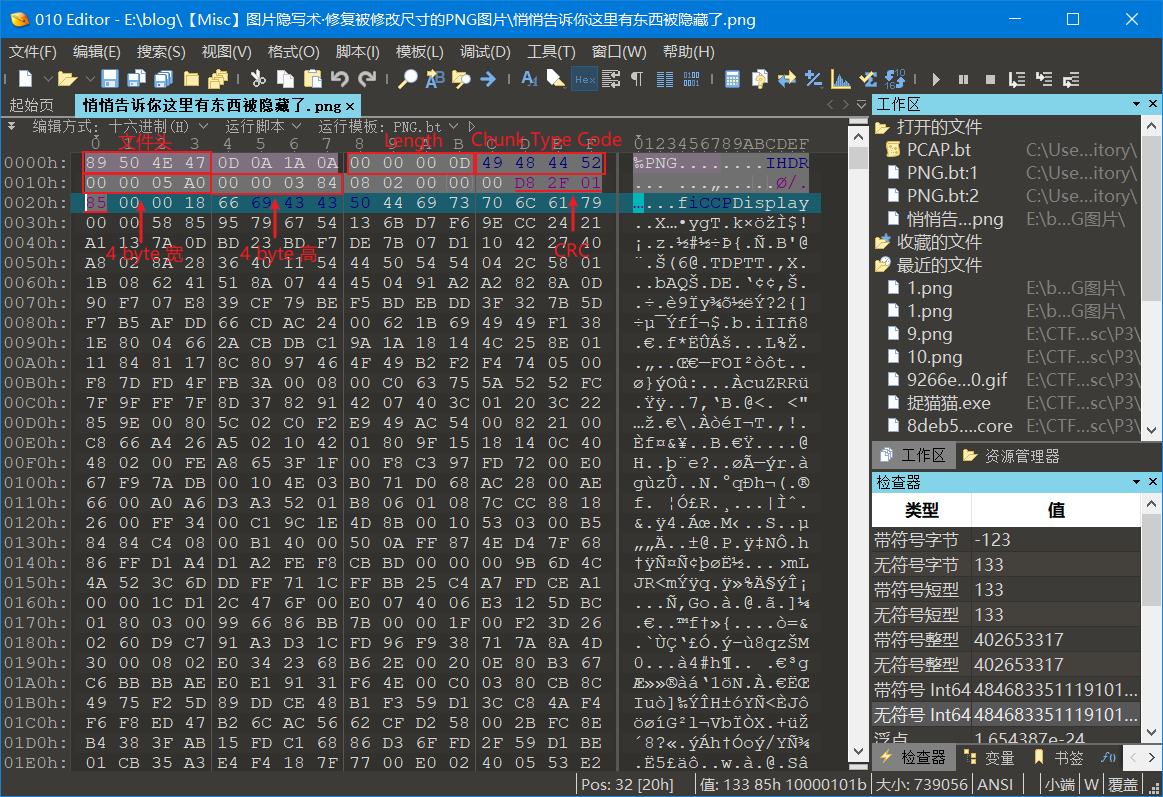Open the 文件(F) menu
The height and width of the screenshot is (797, 1163).
pos(33,52)
